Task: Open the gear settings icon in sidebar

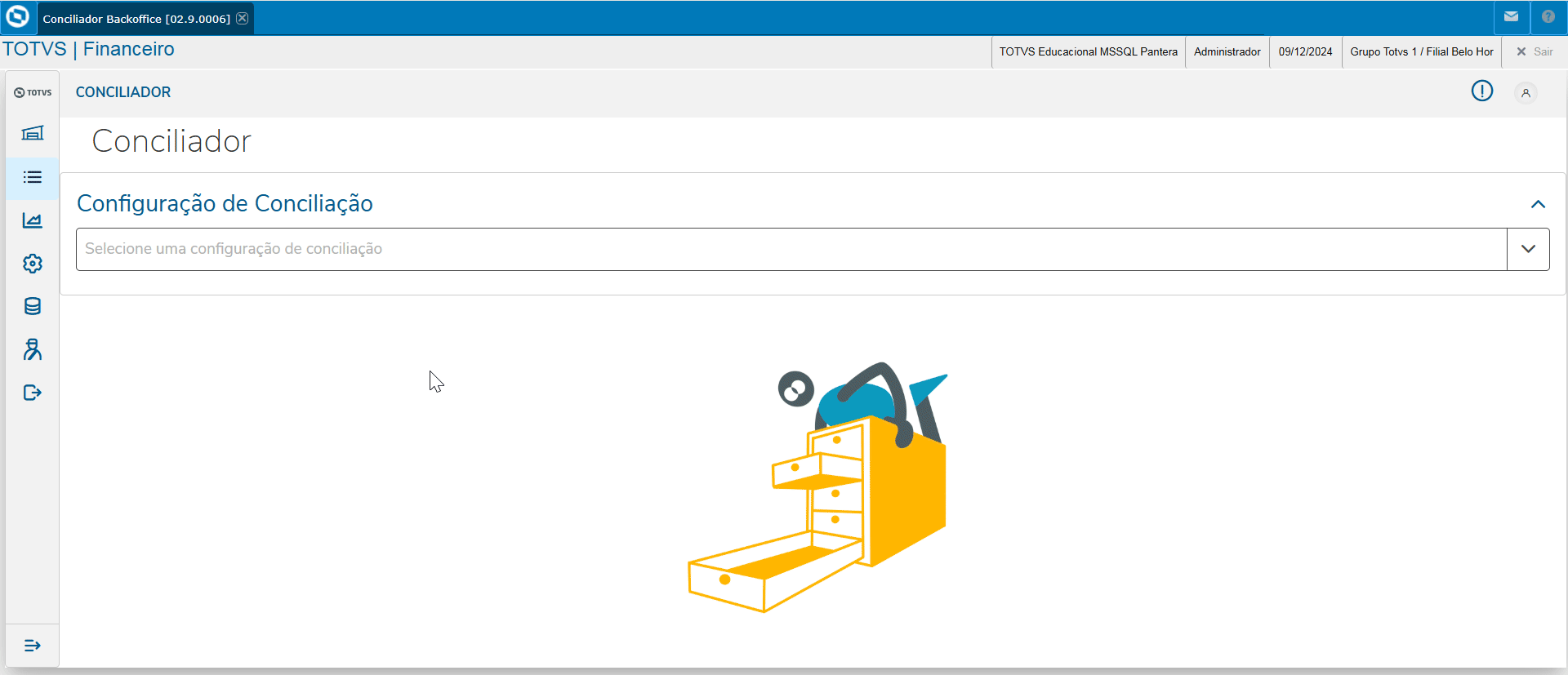Action: [x=33, y=264]
